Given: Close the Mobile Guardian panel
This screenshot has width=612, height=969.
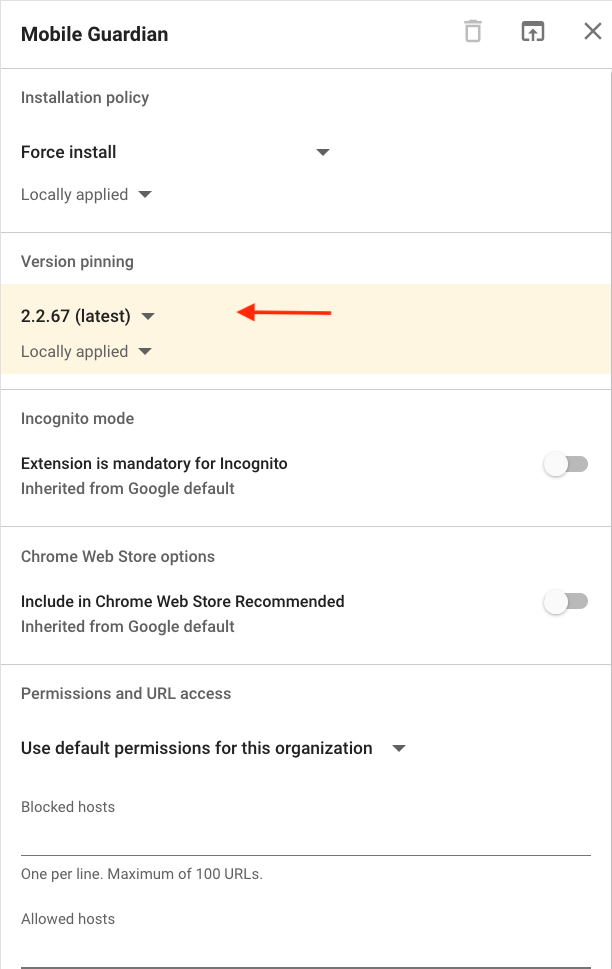Looking at the screenshot, I should pos(593,31).
